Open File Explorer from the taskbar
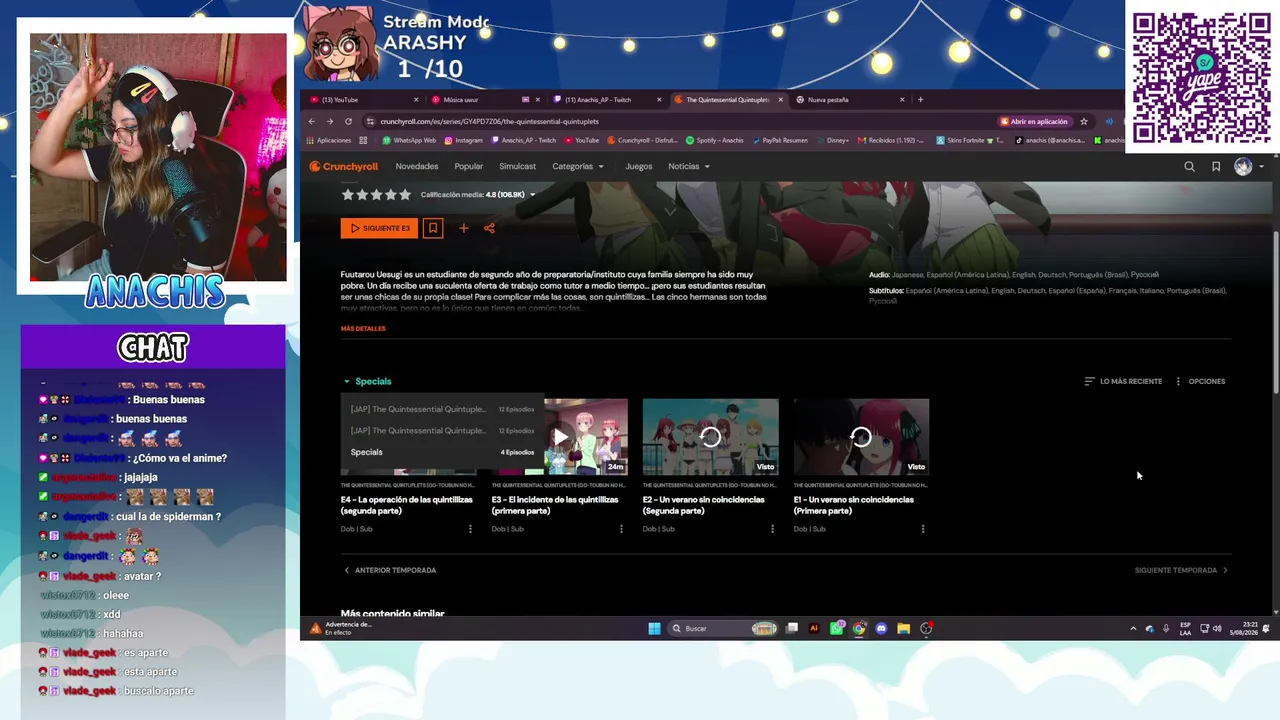 click(x=903, y=628)
